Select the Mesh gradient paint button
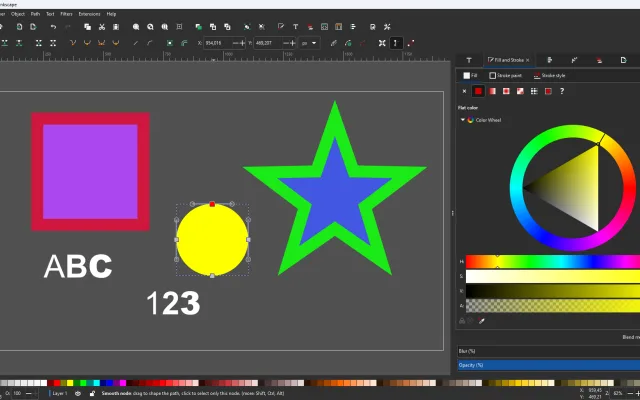Screen dimensions: 640x400 point(520,91)
